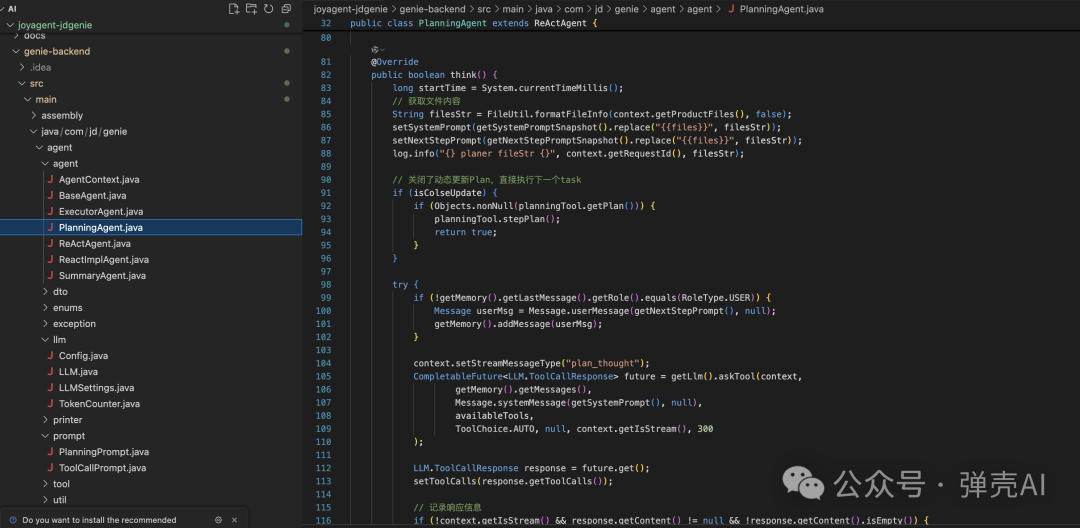Click line number 105 in the gutter
This screenshot has width=1080, height=528.
pos(323,376)
